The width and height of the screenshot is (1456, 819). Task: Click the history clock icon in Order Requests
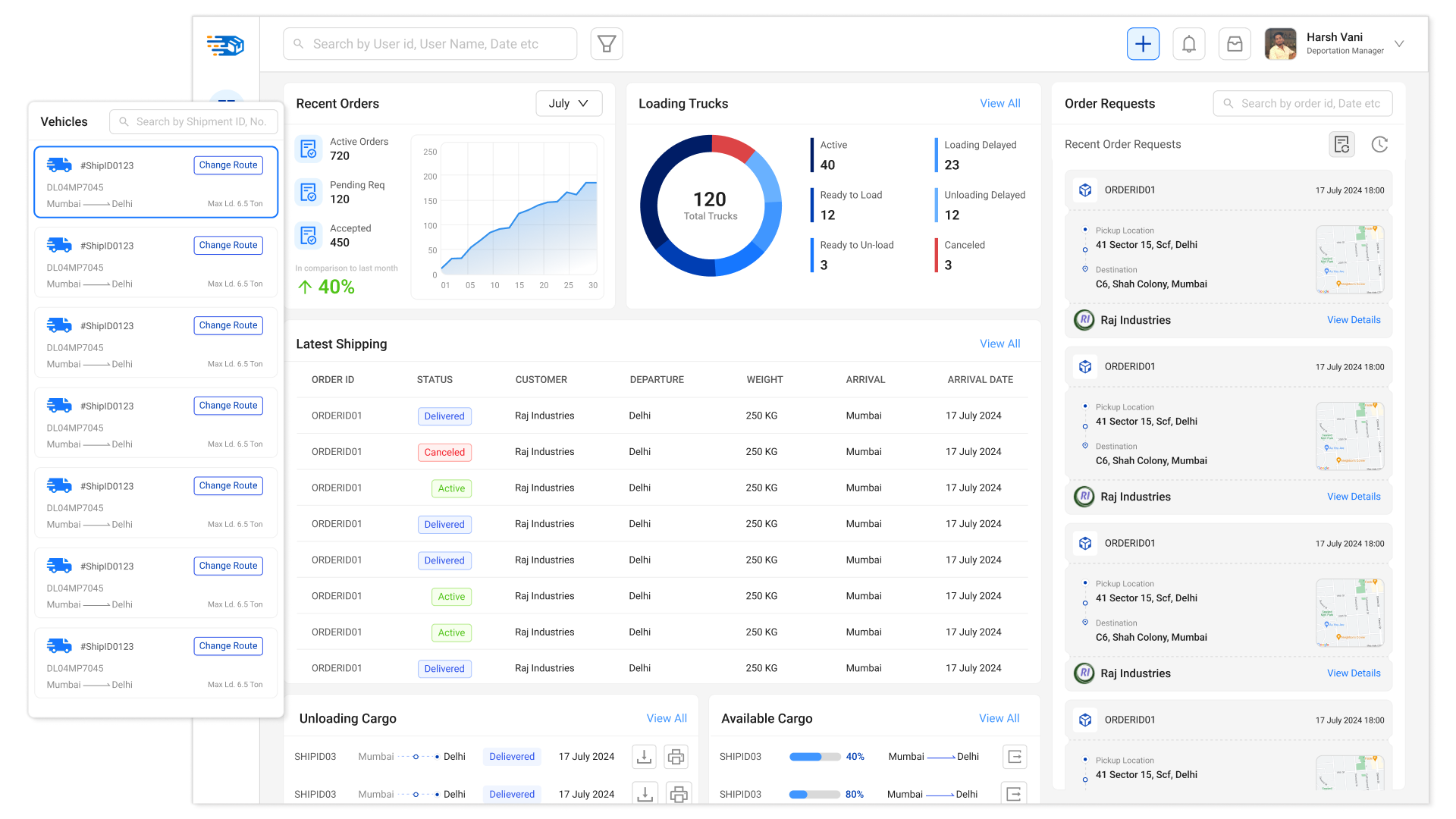pyautogui.click(x=1379, y=144)
